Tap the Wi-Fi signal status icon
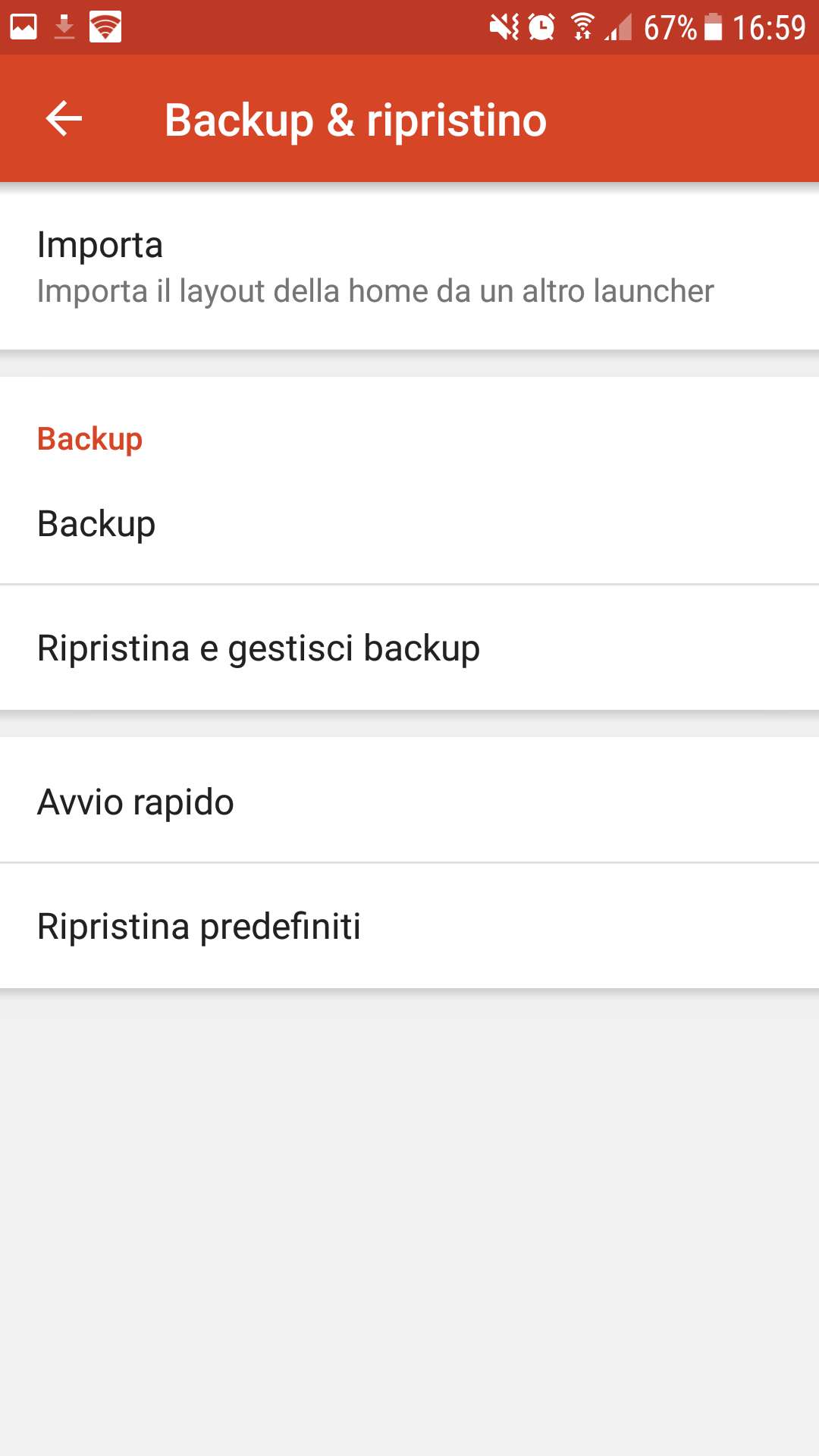Viewport: 819px width, 1456px height. click(582, 27)
